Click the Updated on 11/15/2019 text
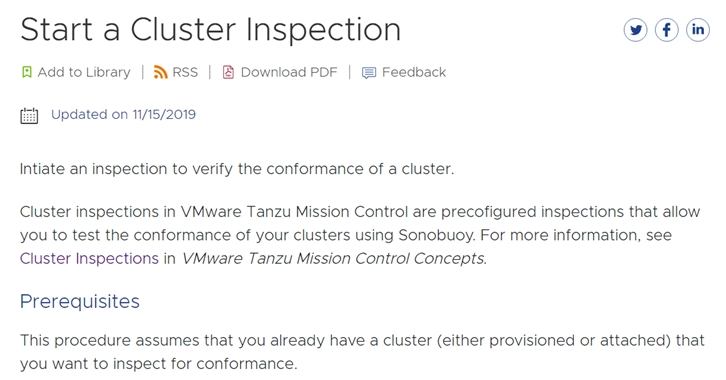The height and width of the screenshot is (380, 726). click(123, 114)
